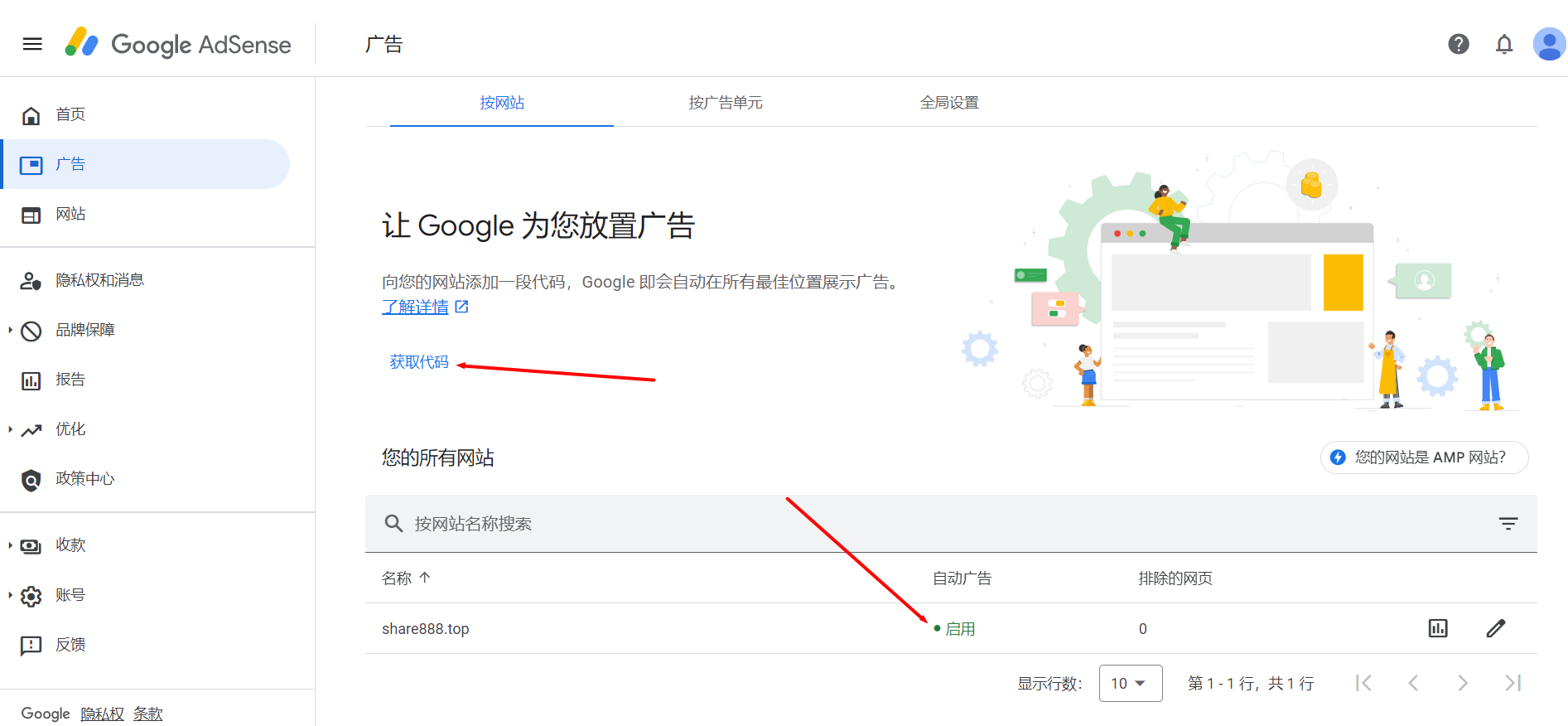The width and height of the screenshot is (1568, 726).
Task: Open the rows-per-page dropdown showing 10
Action: pyautogui.click(x=1131, y=683)
